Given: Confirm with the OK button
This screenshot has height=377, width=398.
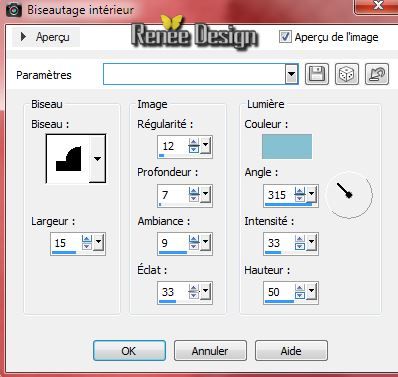Looking at the screenshot, I should 129,351.
